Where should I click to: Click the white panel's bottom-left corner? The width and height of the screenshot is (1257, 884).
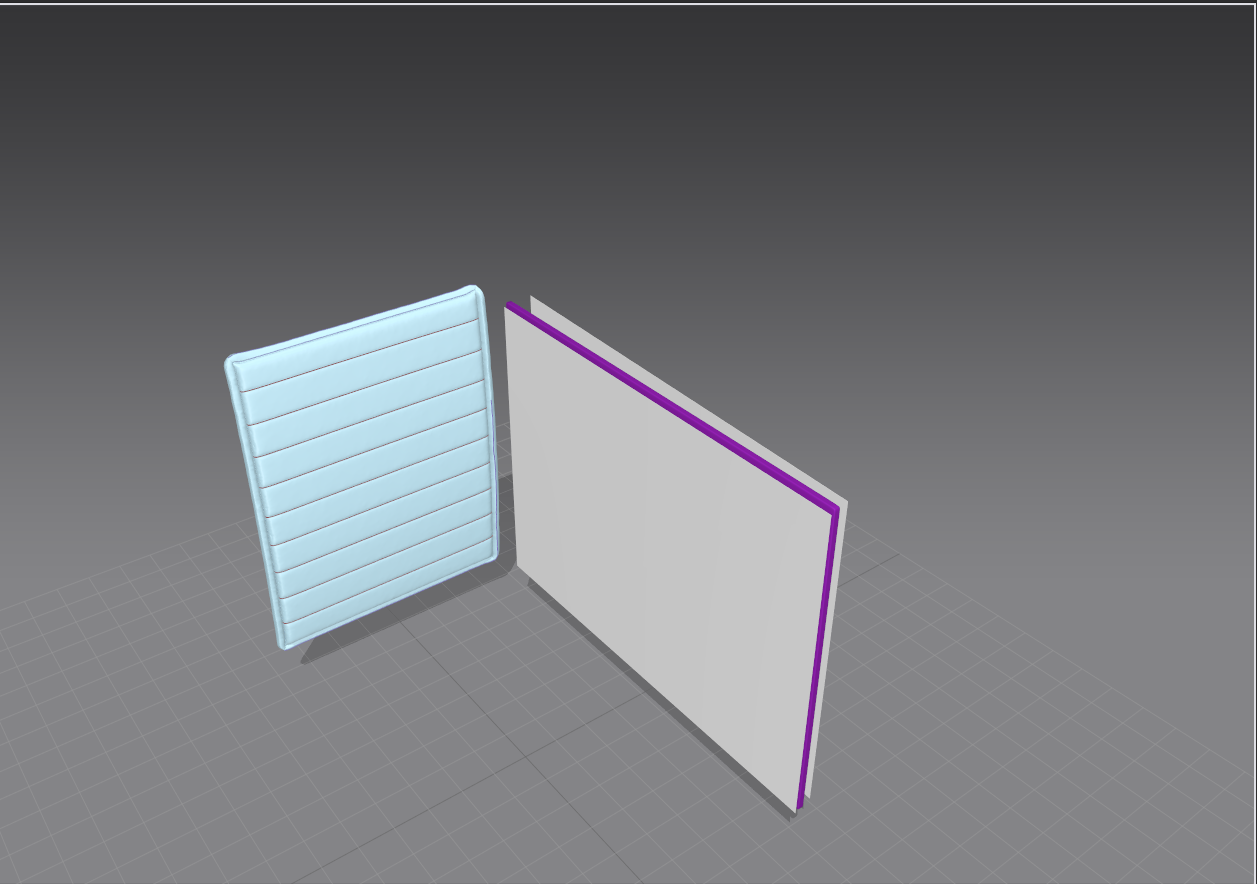tap(519, 566)
